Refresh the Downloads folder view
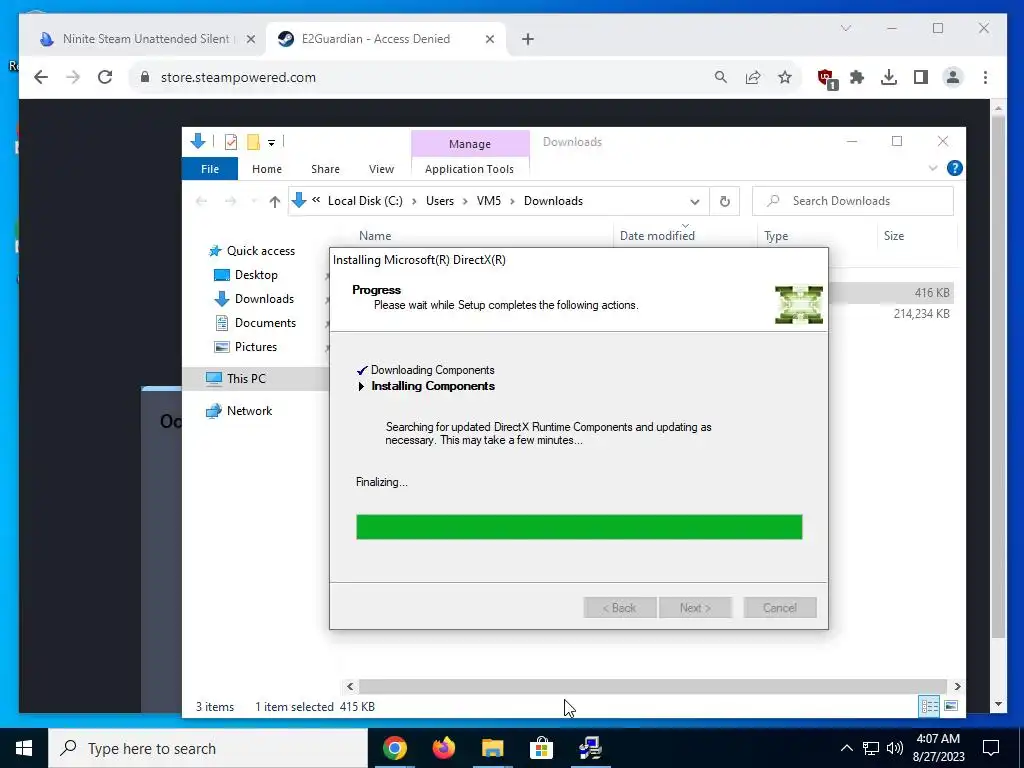 tap(724, 201)
